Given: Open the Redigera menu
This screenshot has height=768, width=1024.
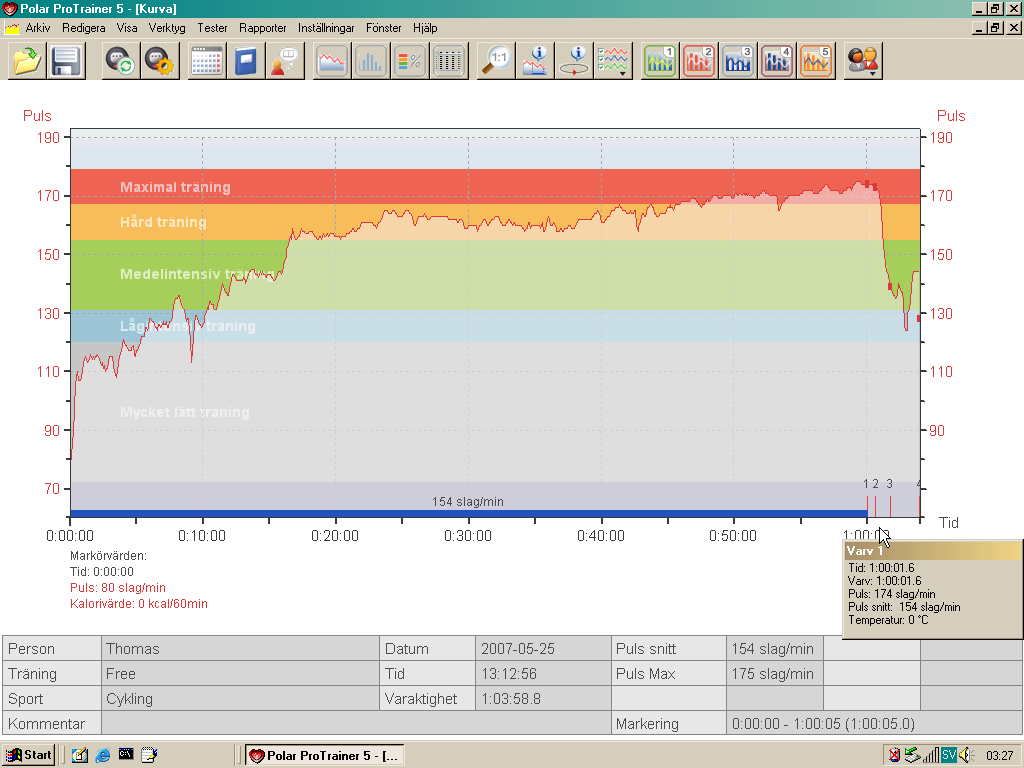Looking at the screenshot, I should click(84, 28).
